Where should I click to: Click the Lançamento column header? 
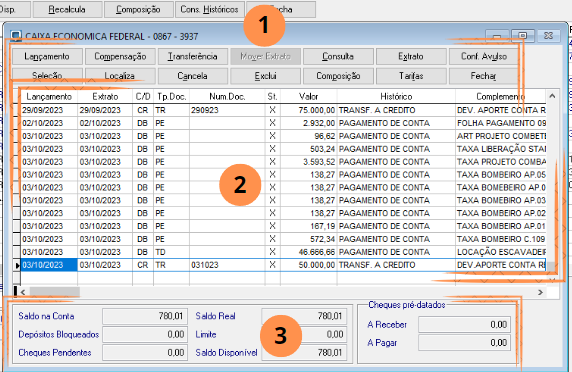(x=49, y=97)
